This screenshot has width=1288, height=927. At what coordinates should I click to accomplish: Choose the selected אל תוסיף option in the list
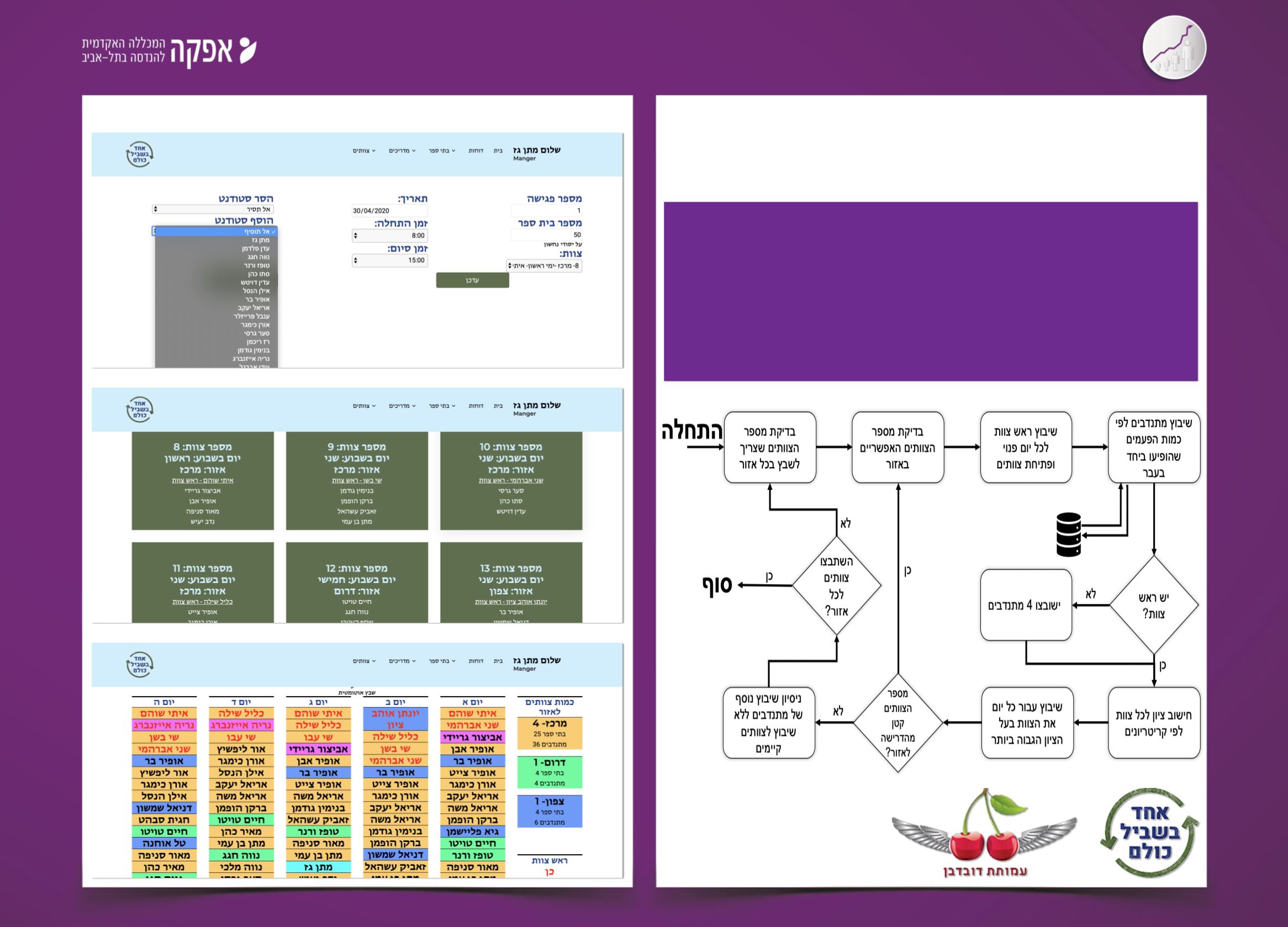(x=217, y=231)
